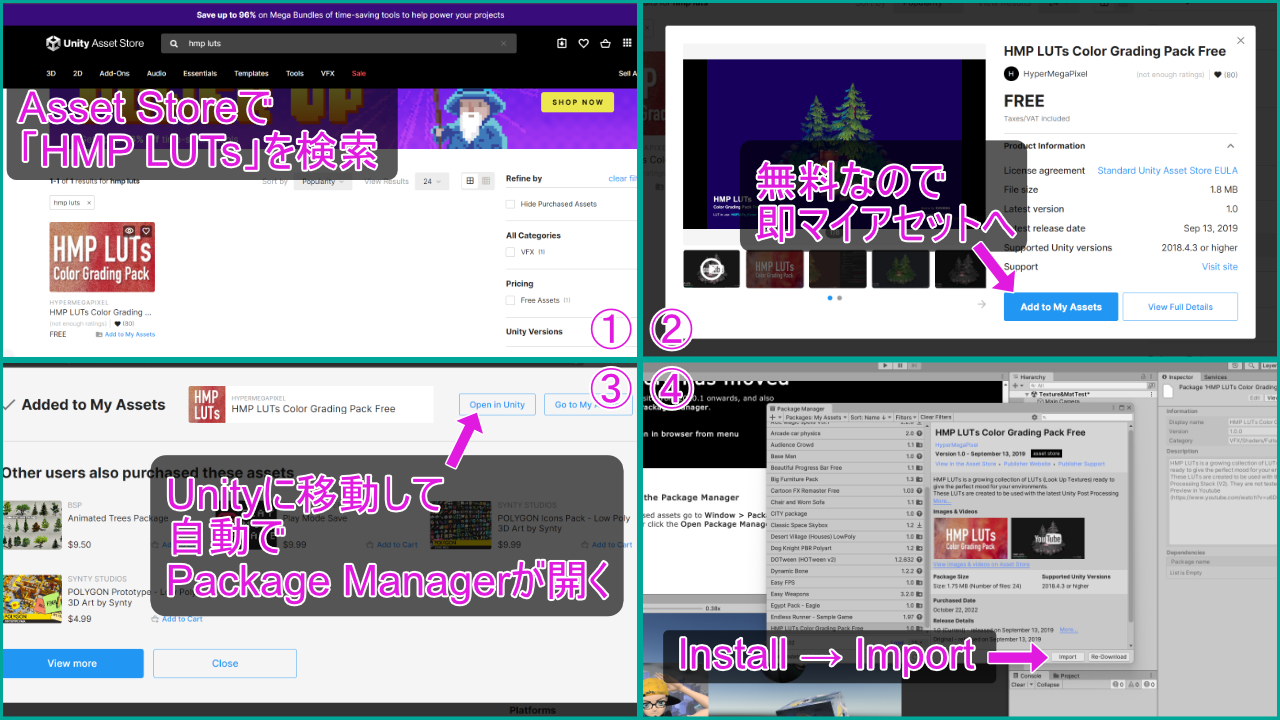Screen dimensions: 1280x720
Task: Click the Unity Asset Store logo
Action: pyautogui.click(x=95, y=43)
